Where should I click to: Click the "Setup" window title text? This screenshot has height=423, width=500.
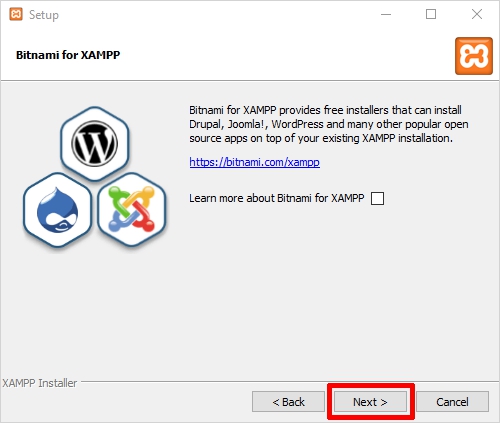[x=44, y=15]
